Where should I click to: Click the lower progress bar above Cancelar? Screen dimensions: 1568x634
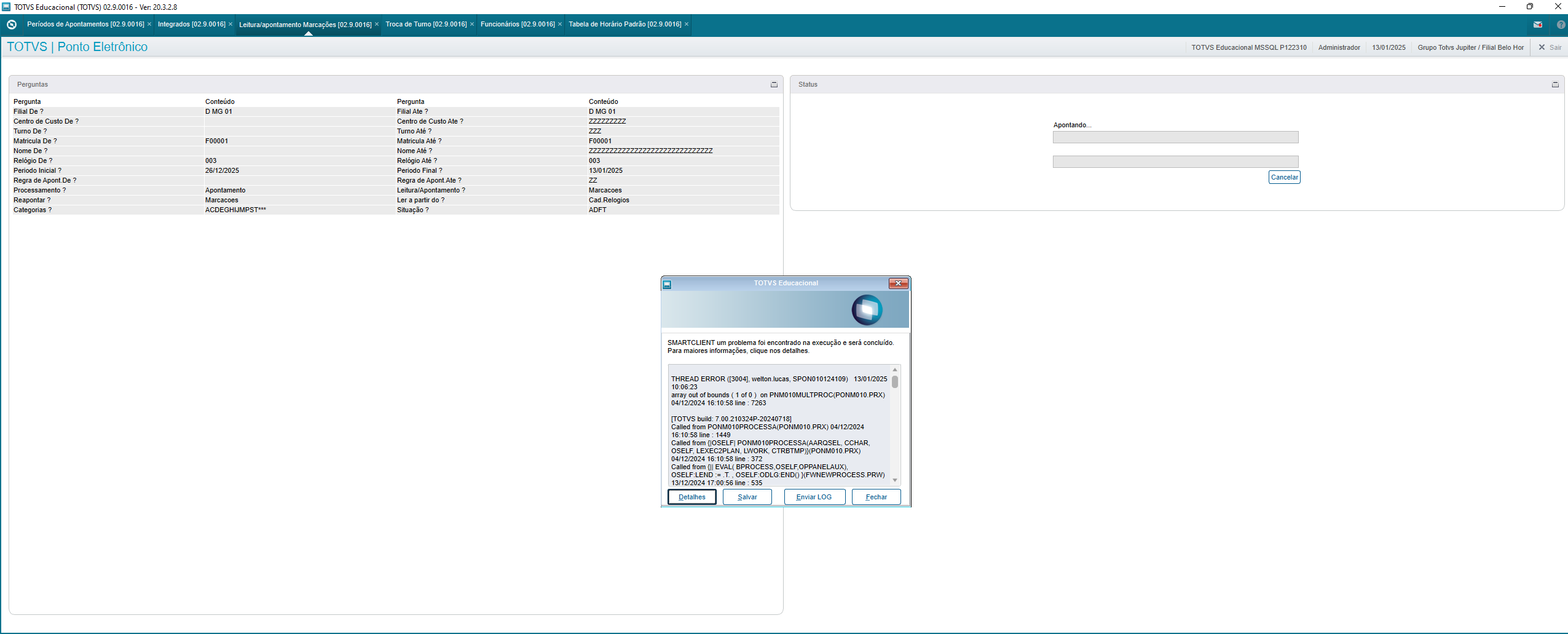(1176, 162)
